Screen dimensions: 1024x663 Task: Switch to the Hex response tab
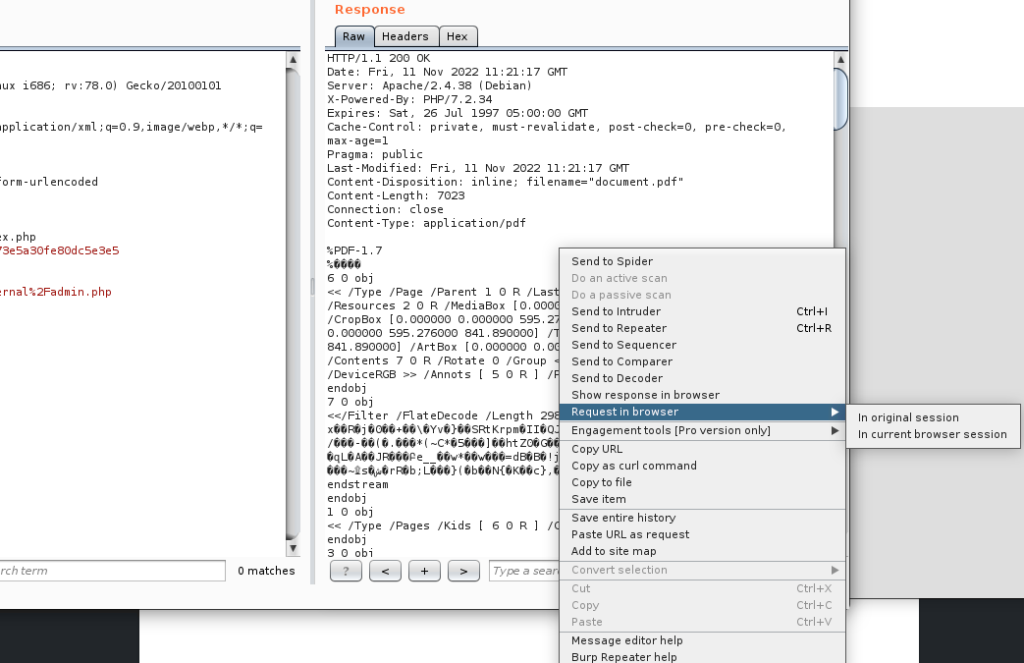[x=457, y=37]
